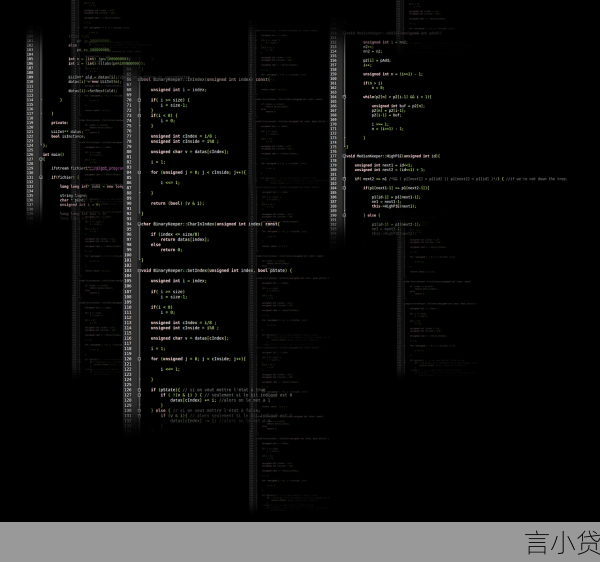This screenshot has width=600, height=562.
Task: Fold the for loop on line 84
Action: point(139,172)
